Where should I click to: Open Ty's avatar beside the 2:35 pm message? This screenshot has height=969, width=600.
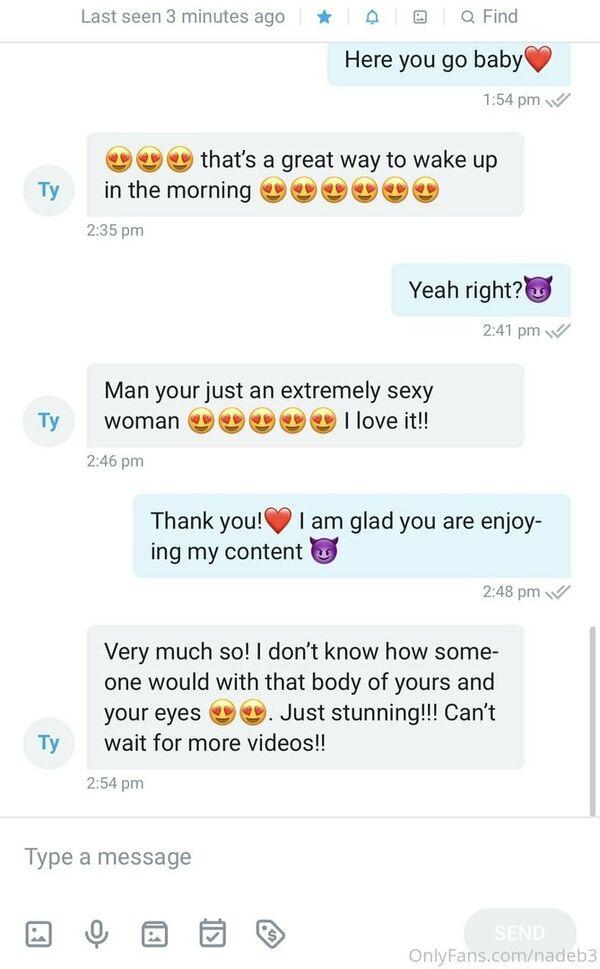(x=49, y=190)
